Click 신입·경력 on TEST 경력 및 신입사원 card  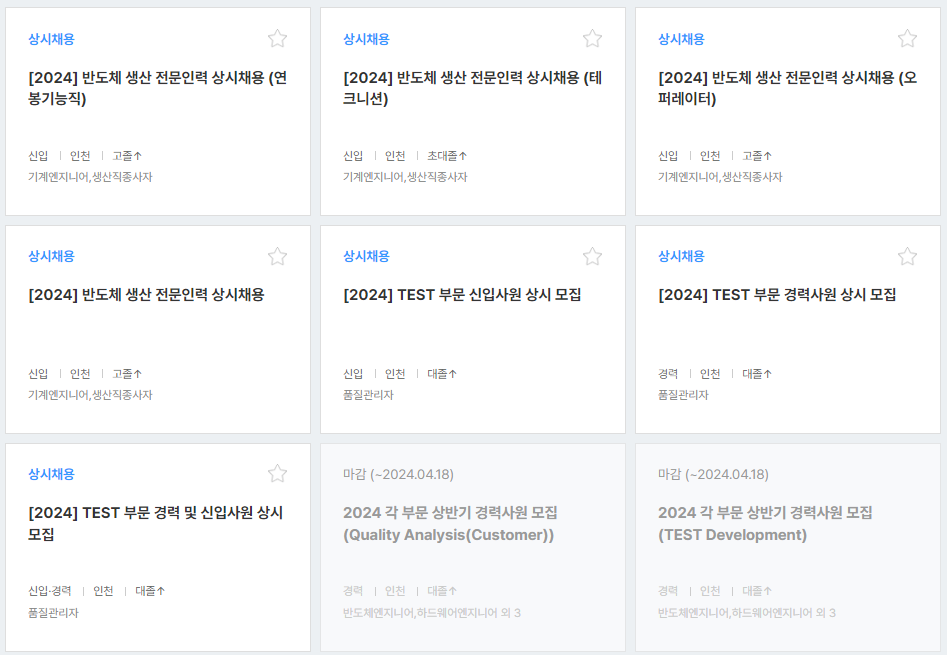(x=50, y=590)
